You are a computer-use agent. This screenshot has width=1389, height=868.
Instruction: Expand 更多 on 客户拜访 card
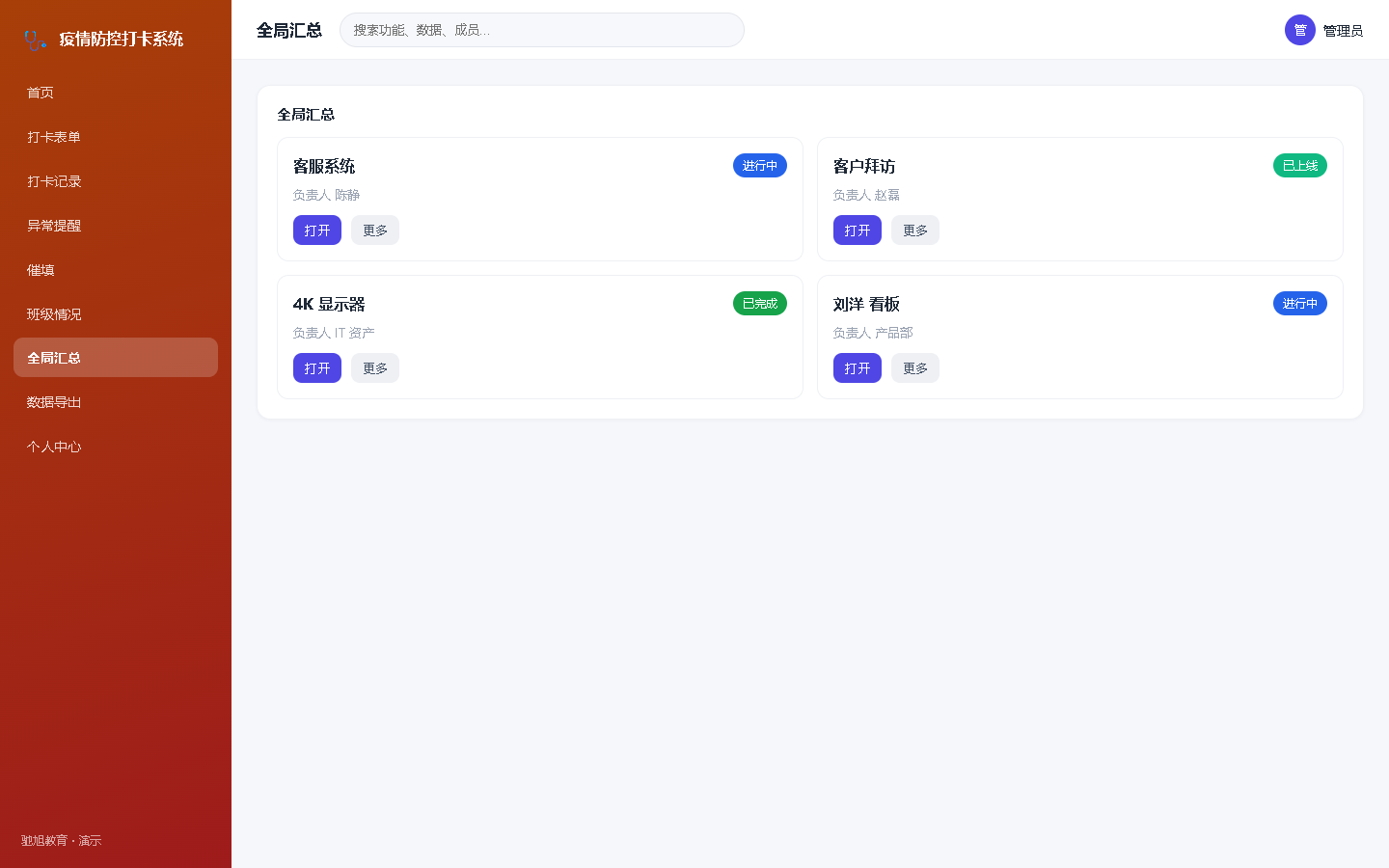click(915, 231)
